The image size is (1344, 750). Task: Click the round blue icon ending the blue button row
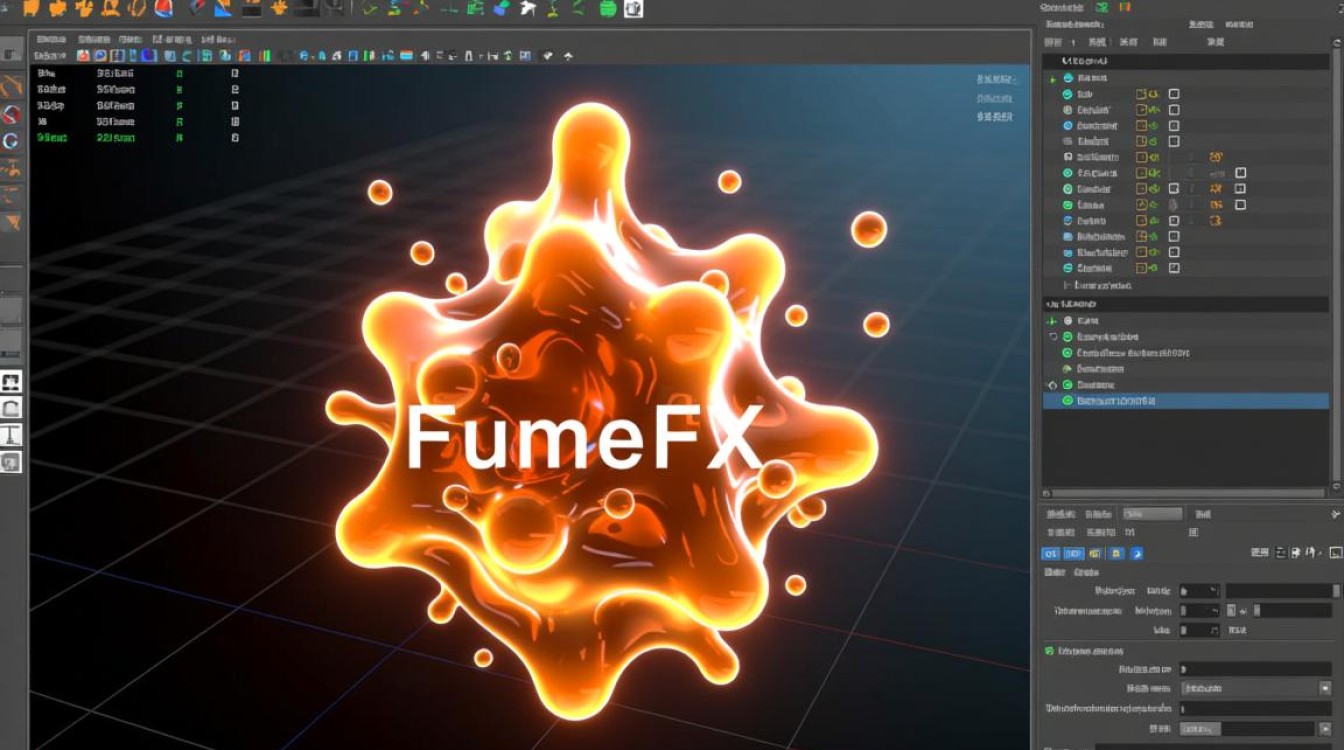(1136, 553)
